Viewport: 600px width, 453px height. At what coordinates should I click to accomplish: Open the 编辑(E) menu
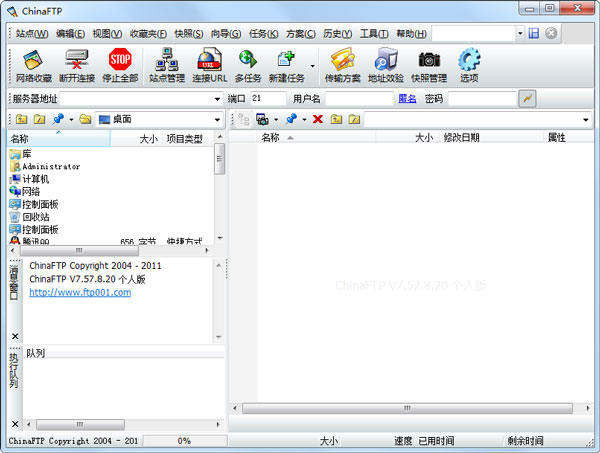point(70,34)
